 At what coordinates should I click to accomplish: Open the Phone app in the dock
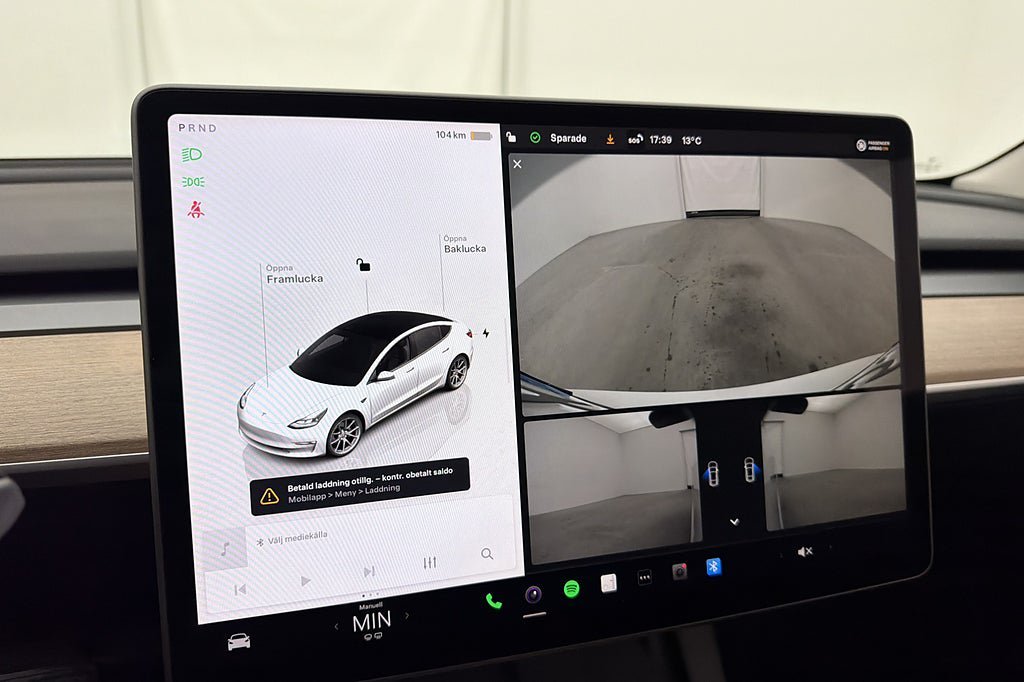coord(493,601)
